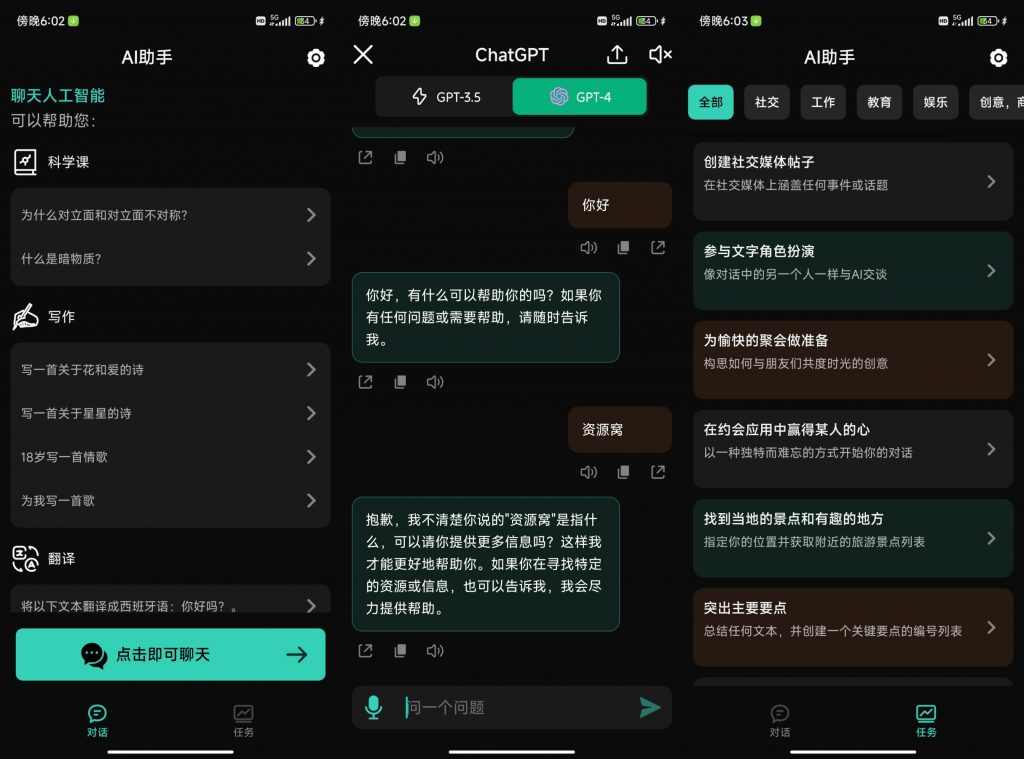
Task: Close the ChatGPT chat screen
Action: pyautogui.click(x=363, y=54)
